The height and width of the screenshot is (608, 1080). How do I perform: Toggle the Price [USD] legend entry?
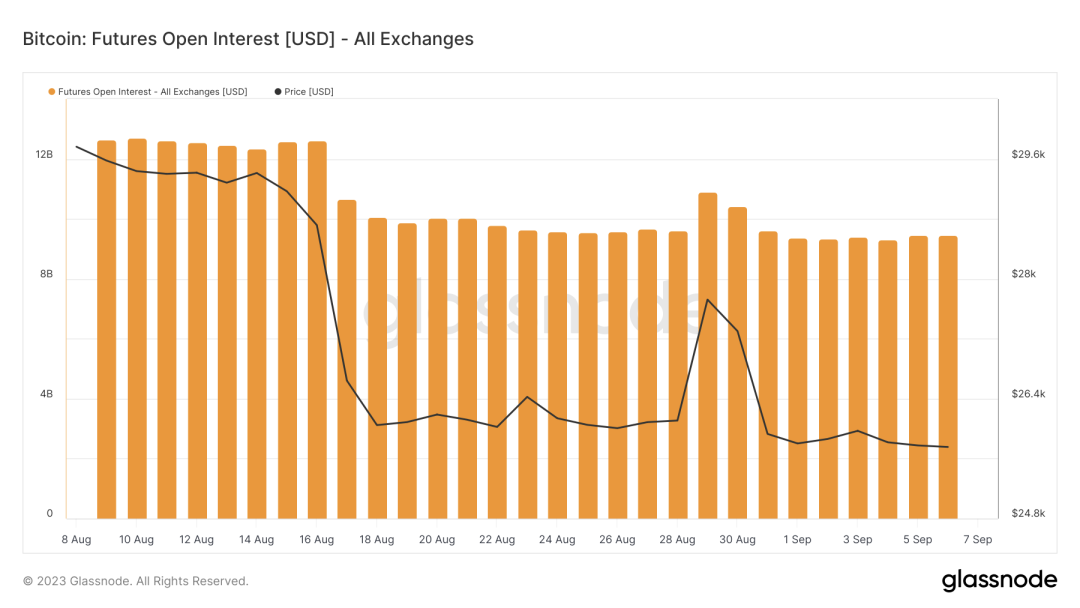pyautogui.click(x=308, y=92)
